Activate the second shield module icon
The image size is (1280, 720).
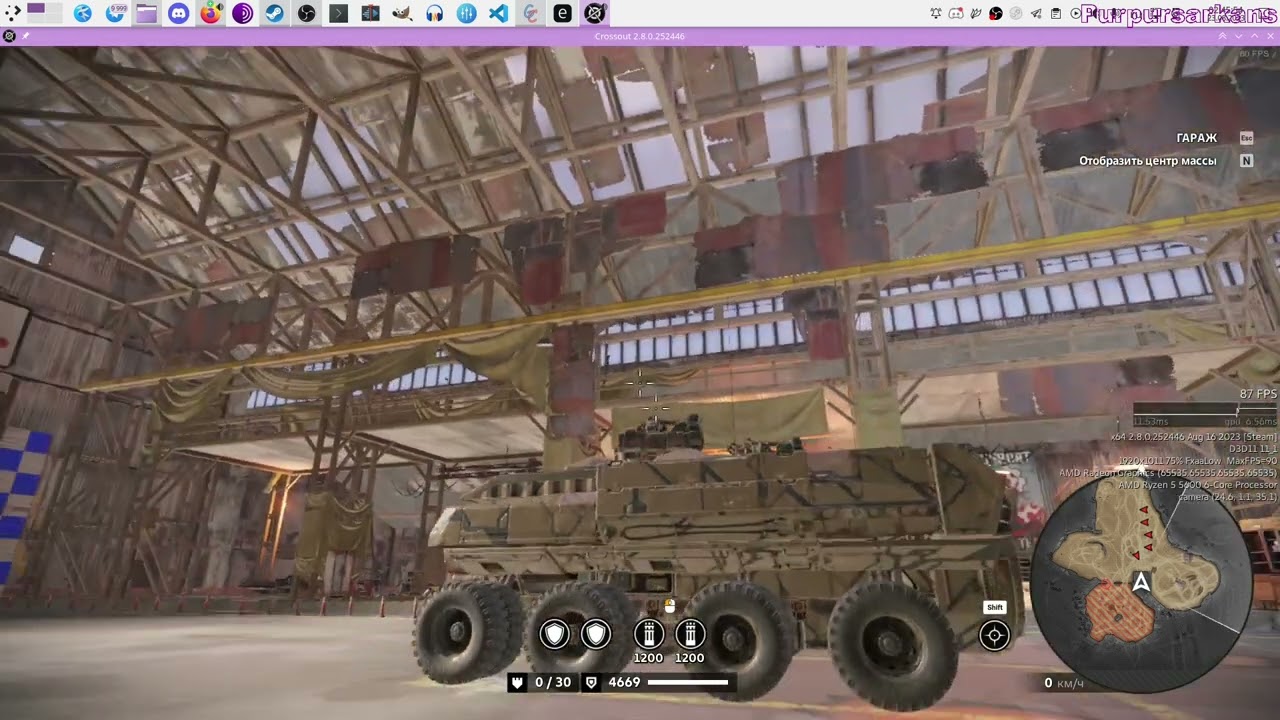596,634
